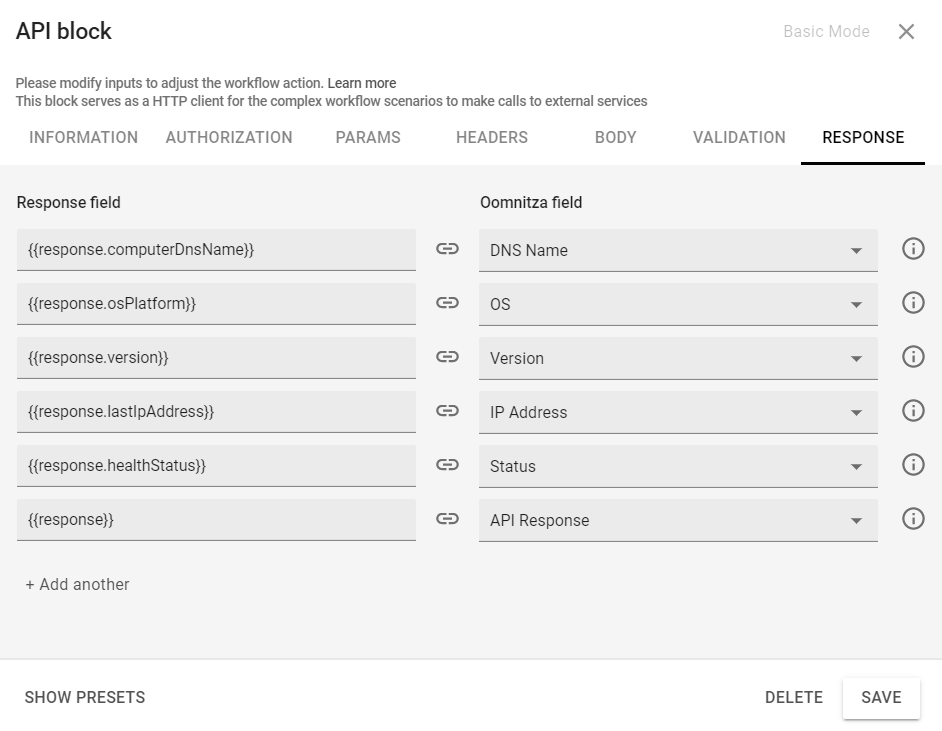Image resolution: width=942 pixels, height=731 pixels.
Task: Click the link icon in healthStatus row
Action: pos(447,465)
